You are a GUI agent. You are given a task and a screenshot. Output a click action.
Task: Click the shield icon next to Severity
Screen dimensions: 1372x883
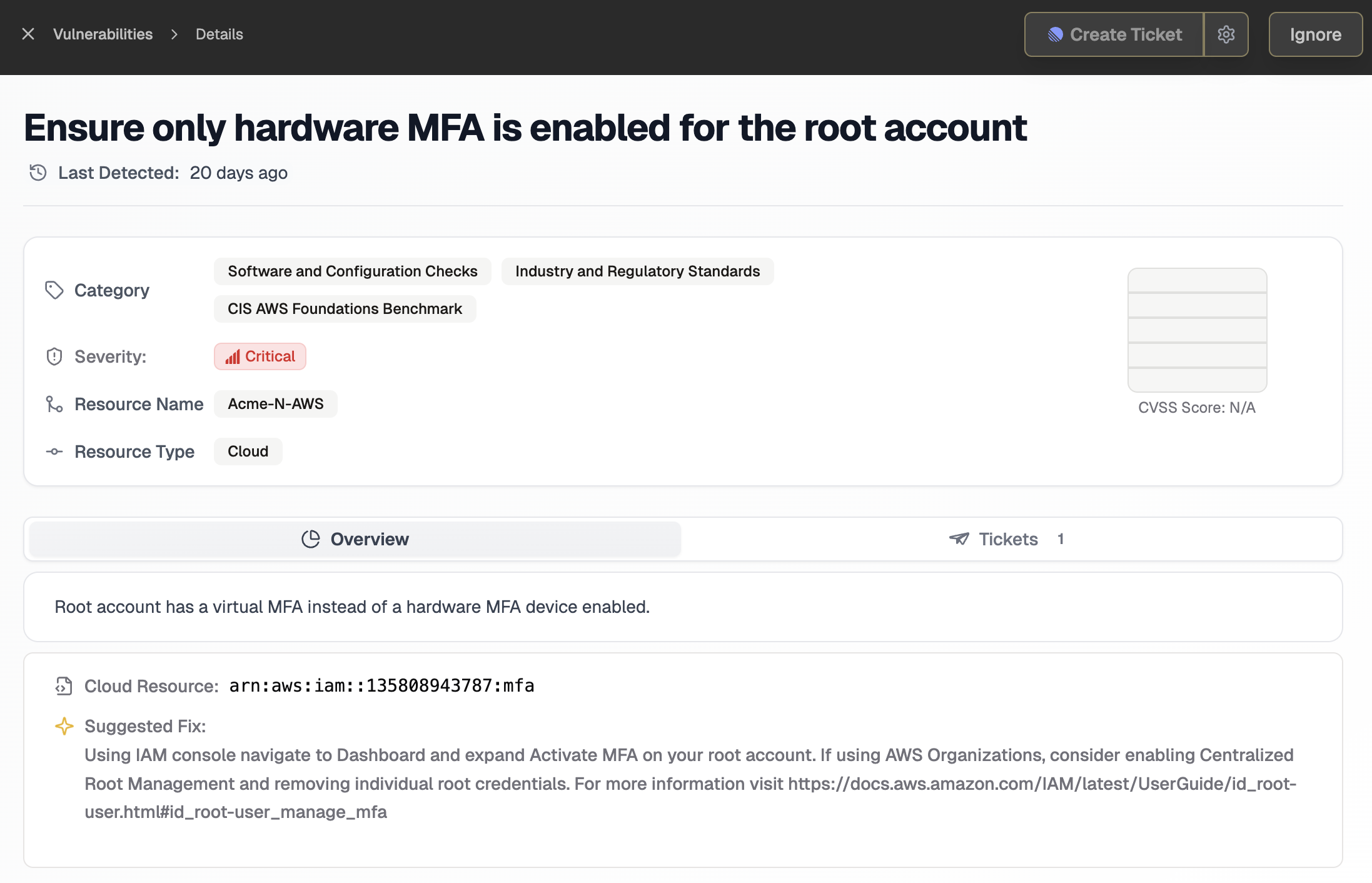[x=54, y=356]
